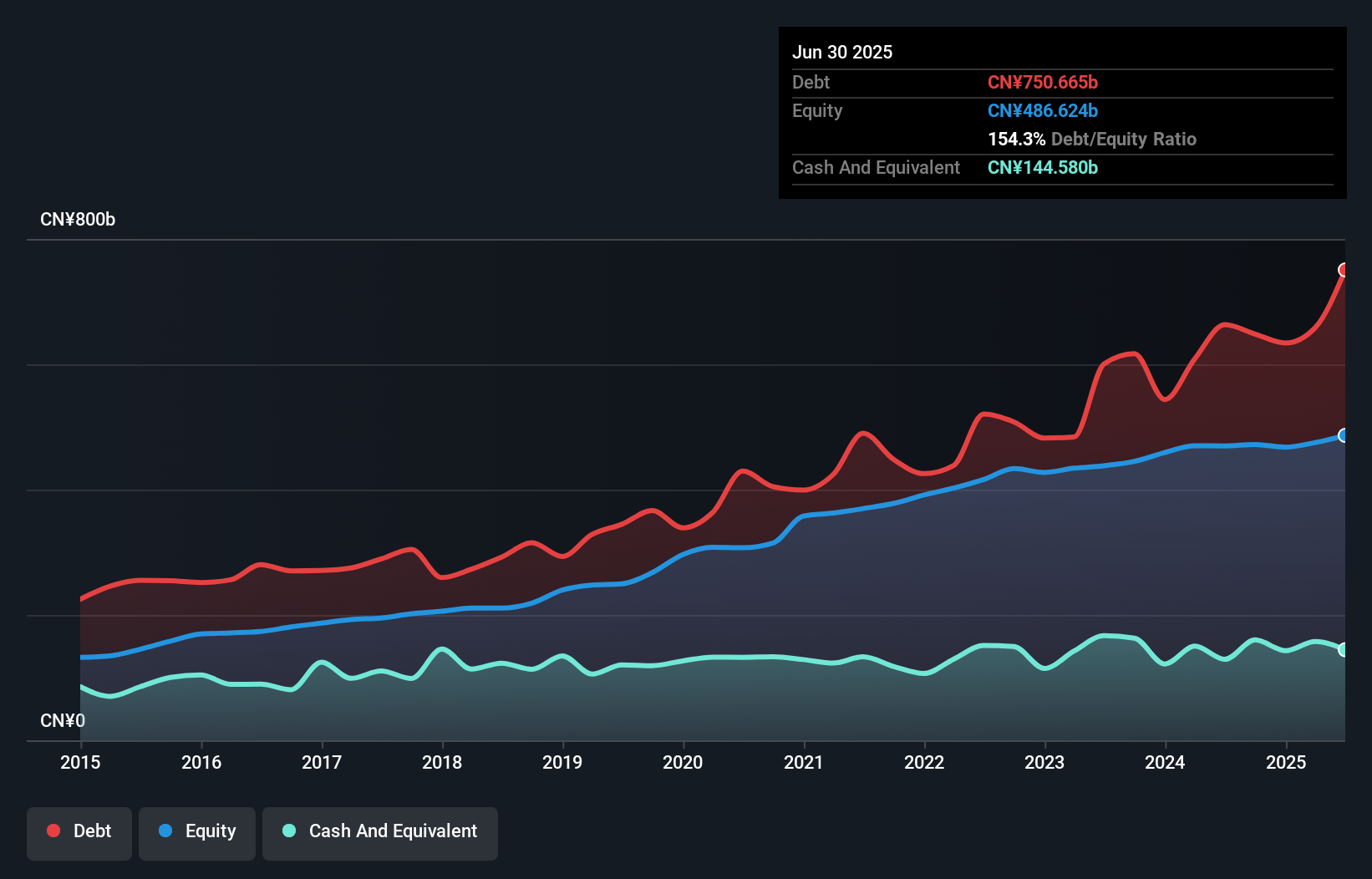
Task: Select the Cash endpoint marker on the chart
Action: click(x=1344, y=649)
